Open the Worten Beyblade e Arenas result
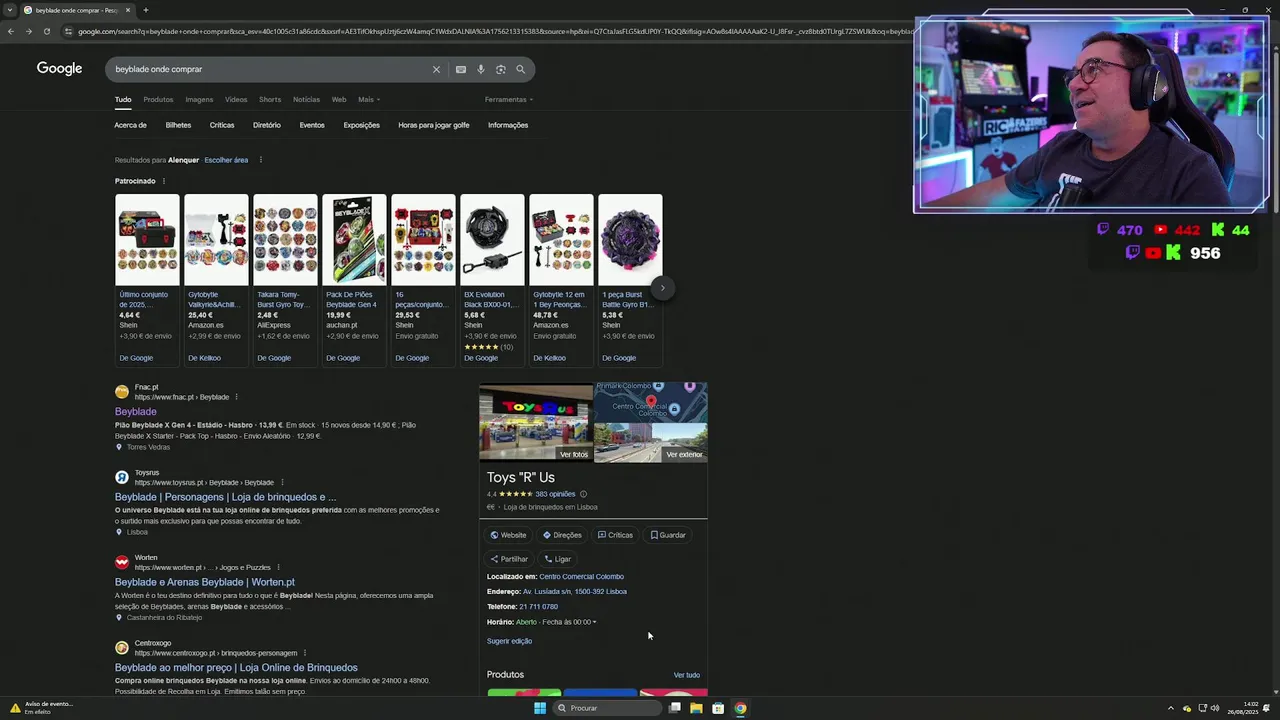 point(205,582)
